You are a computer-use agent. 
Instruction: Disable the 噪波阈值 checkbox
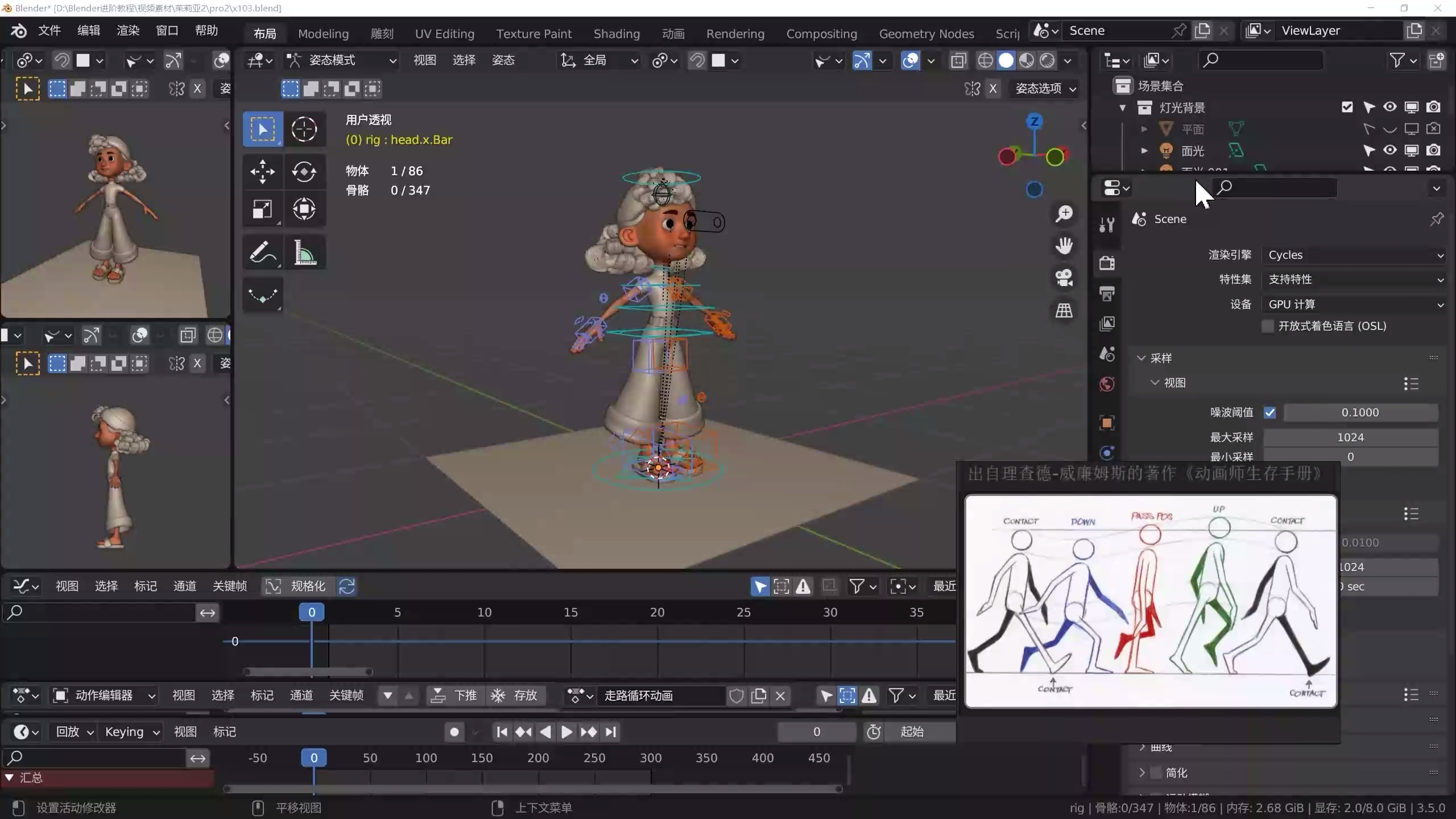(1271, 412)
